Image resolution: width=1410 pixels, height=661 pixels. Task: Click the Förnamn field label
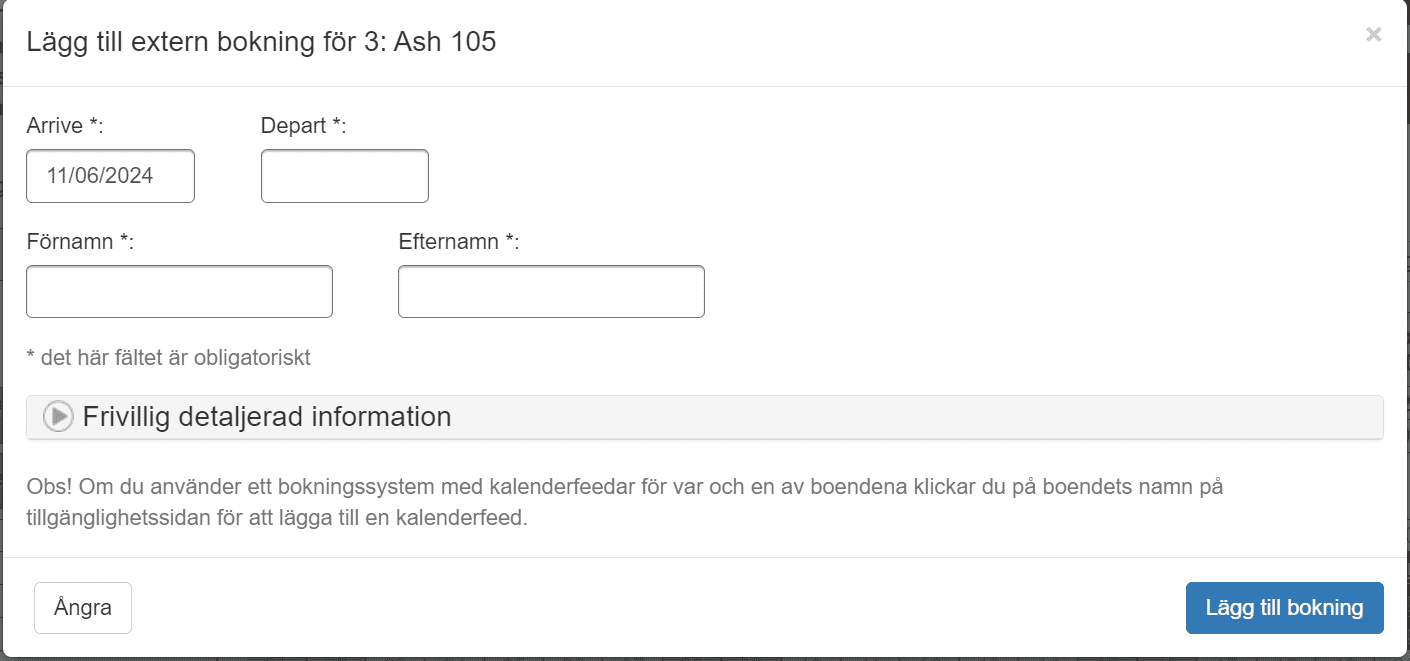tap(80, 242)
